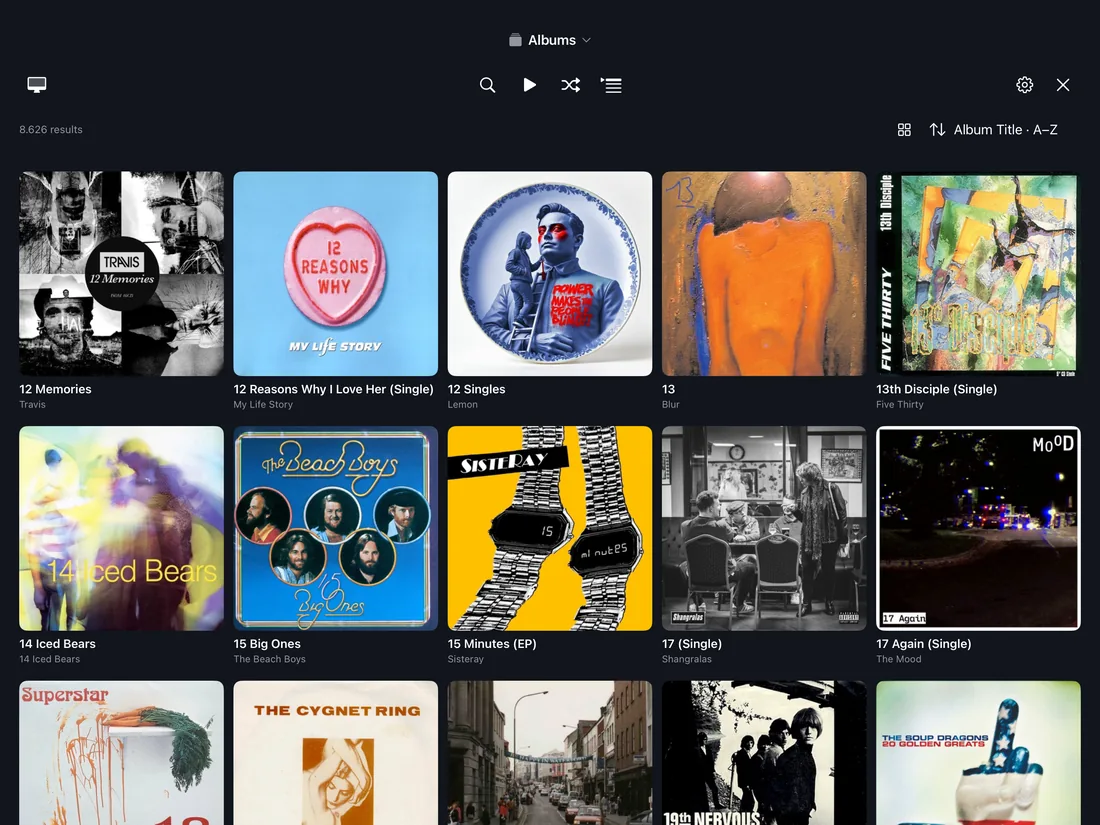Go to artist The Beach Boys
1100x825 pixels.
tap(269, 659)
